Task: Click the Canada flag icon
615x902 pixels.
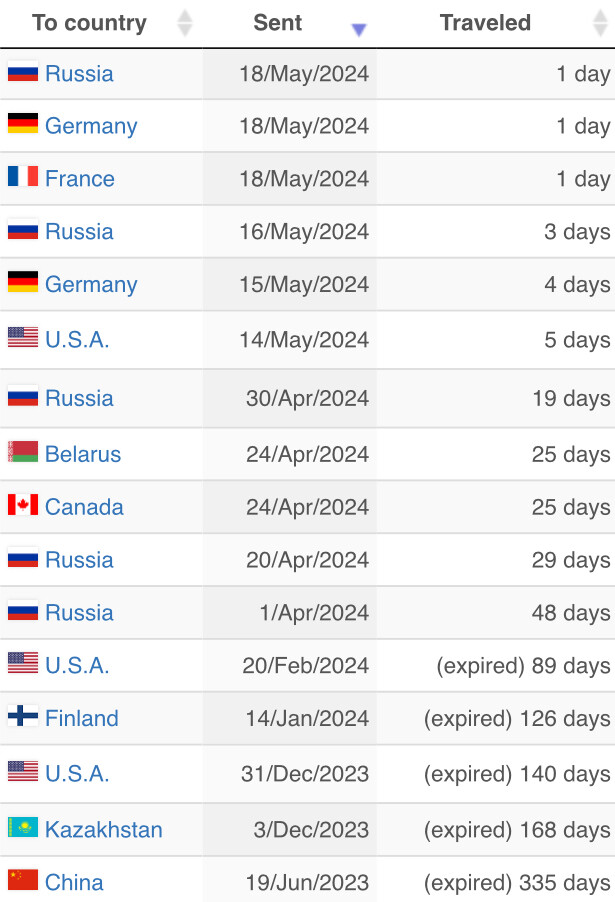Action: (23, 504)
